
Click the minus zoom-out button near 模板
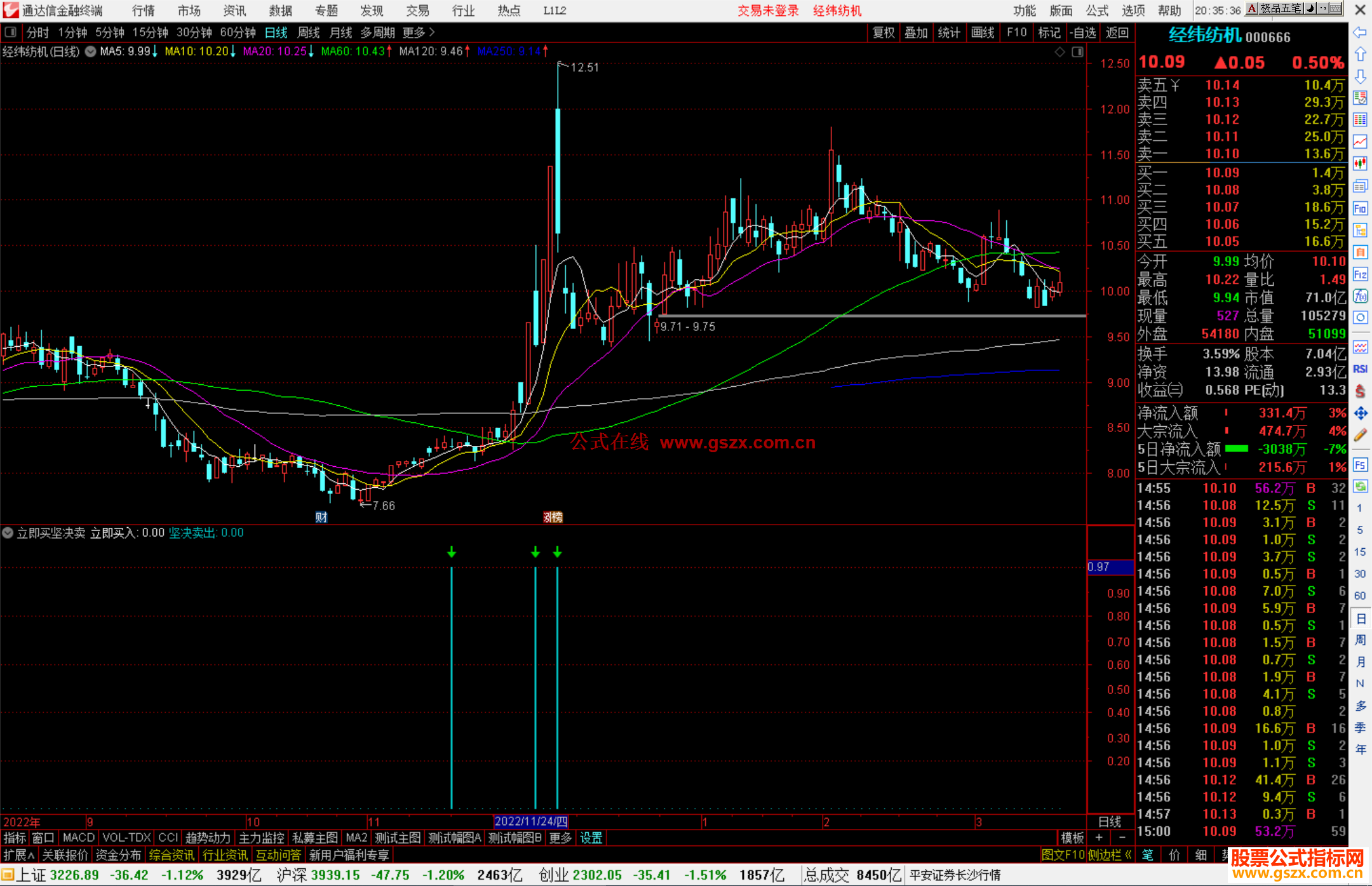click(x=1122, y=838)
